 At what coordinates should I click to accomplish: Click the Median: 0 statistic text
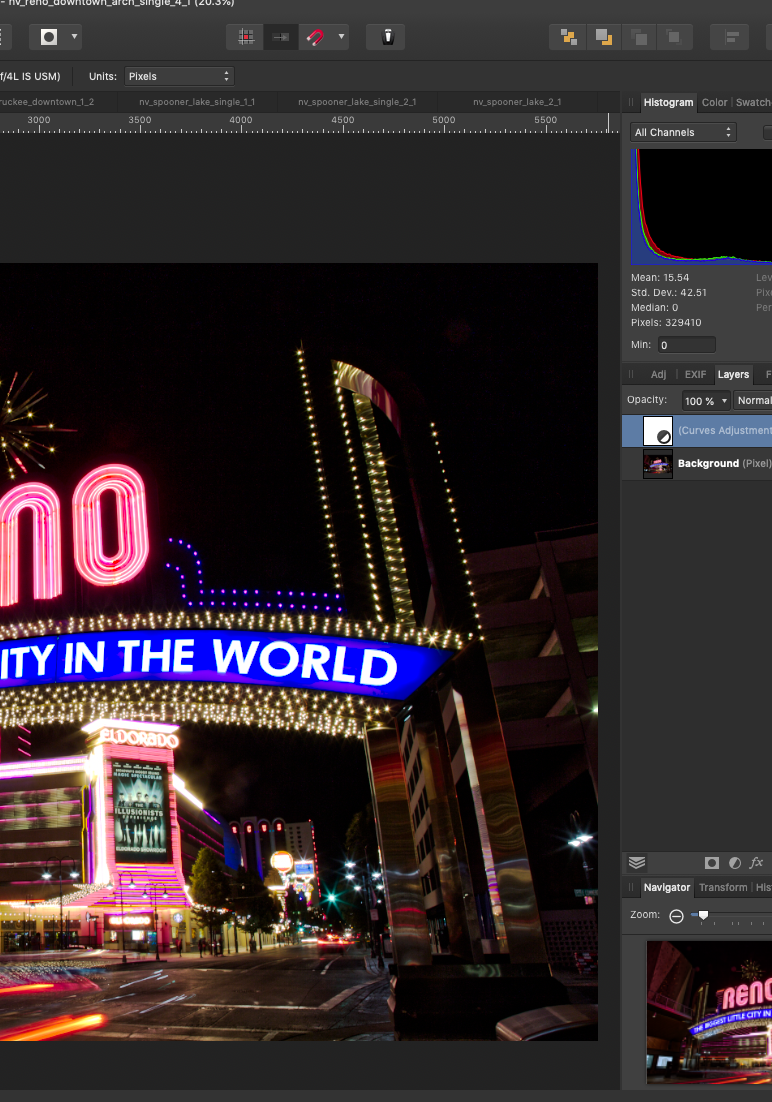pos(655,307)
